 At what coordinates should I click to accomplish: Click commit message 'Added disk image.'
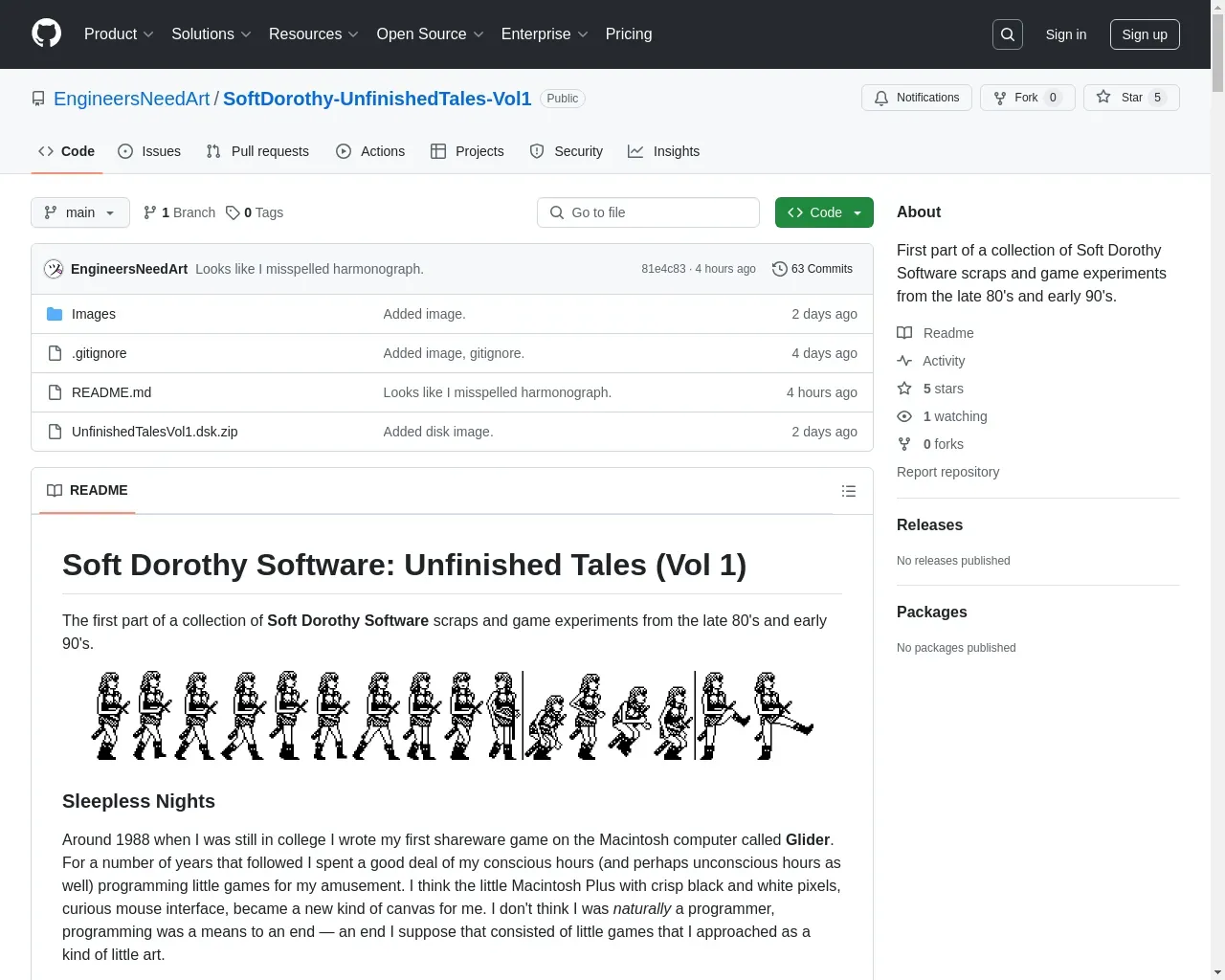click(x=438, y=432)
